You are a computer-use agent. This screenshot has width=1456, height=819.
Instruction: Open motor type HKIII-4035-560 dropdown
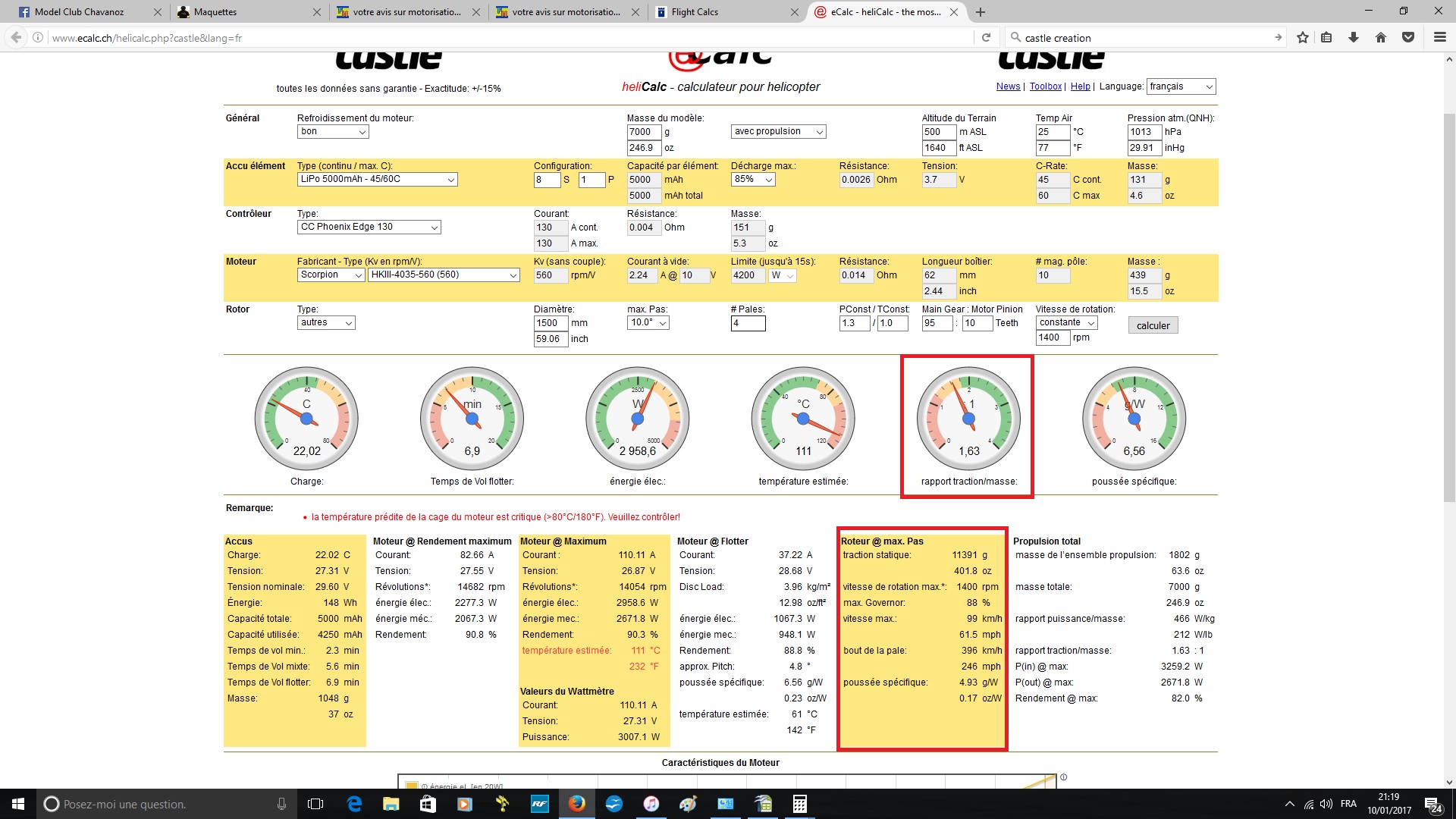[x=444, y=275]
